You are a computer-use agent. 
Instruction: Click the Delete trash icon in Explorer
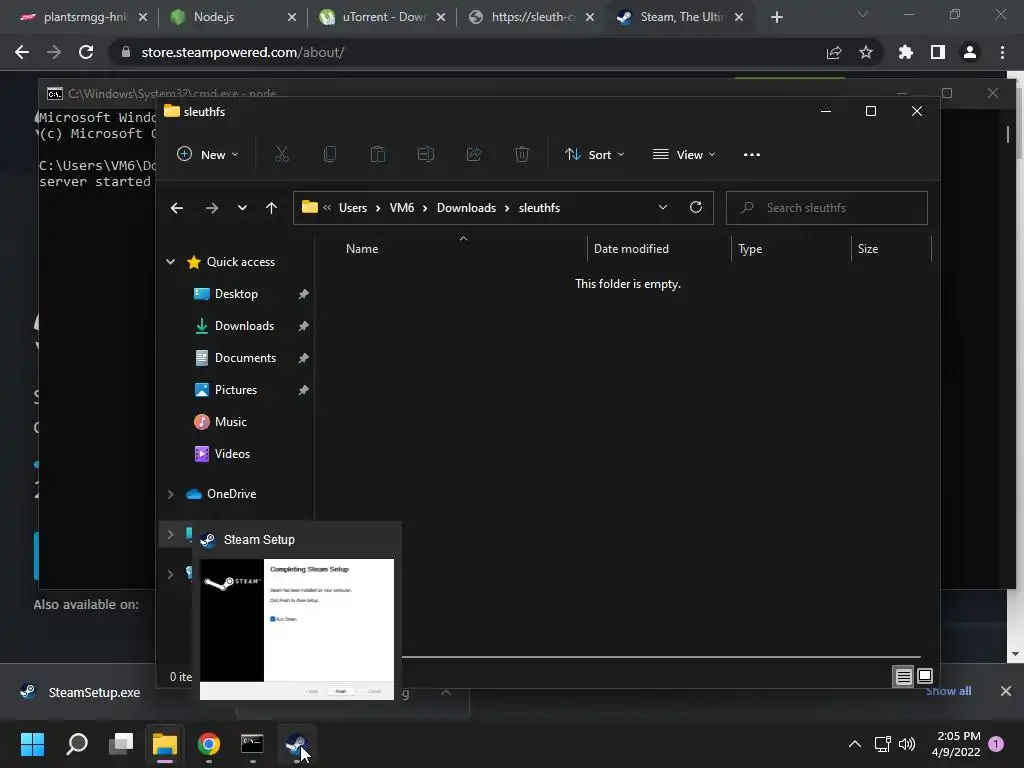pyautogui.click(x=521, y=154)
